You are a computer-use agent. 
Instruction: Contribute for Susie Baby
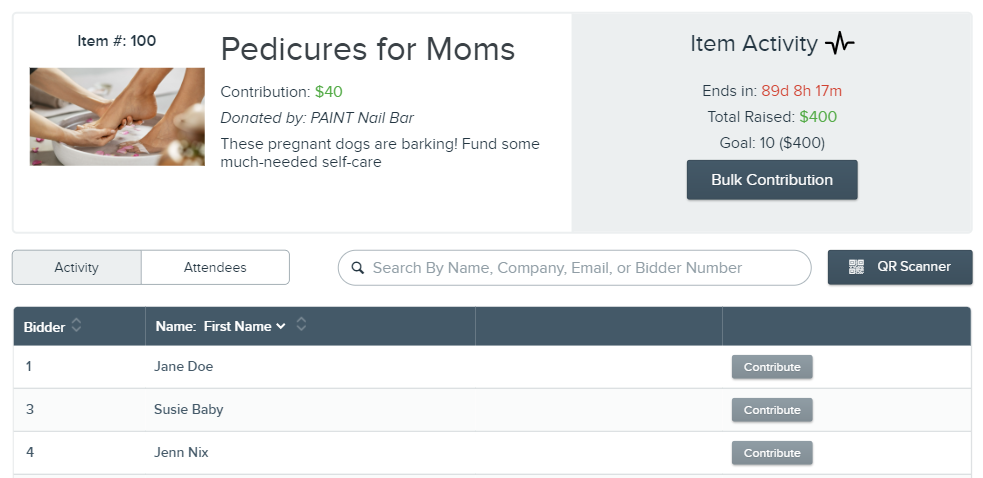point(772,410)
